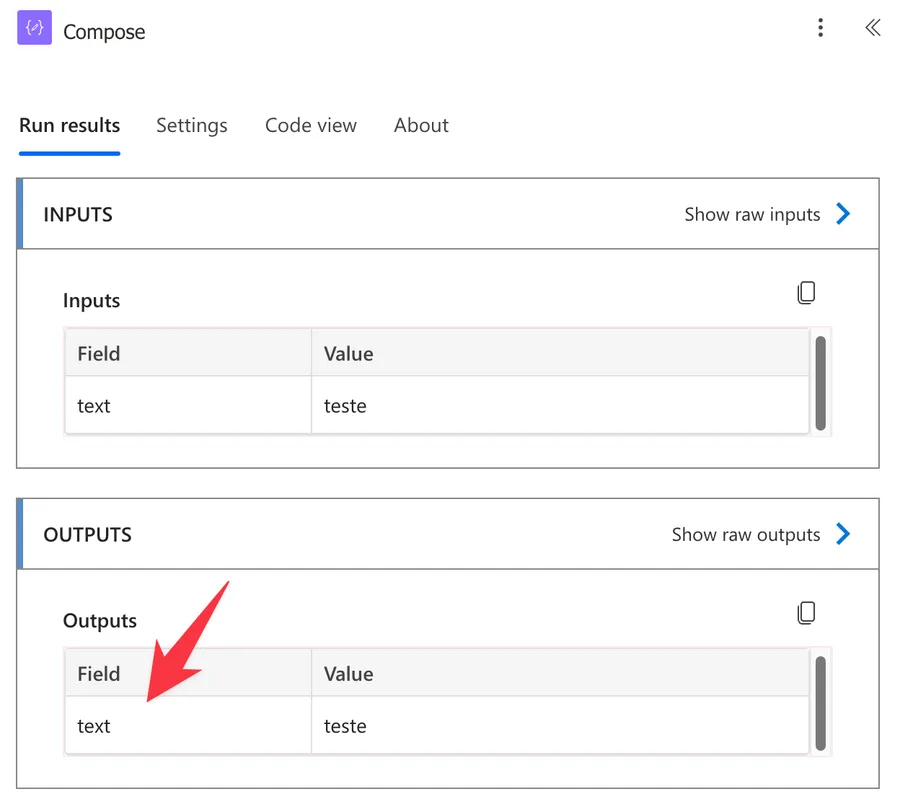Copy the Outputs table contents
Image resolution: width=900 pixels, height=802 pixels.
(x=806, y=613)
